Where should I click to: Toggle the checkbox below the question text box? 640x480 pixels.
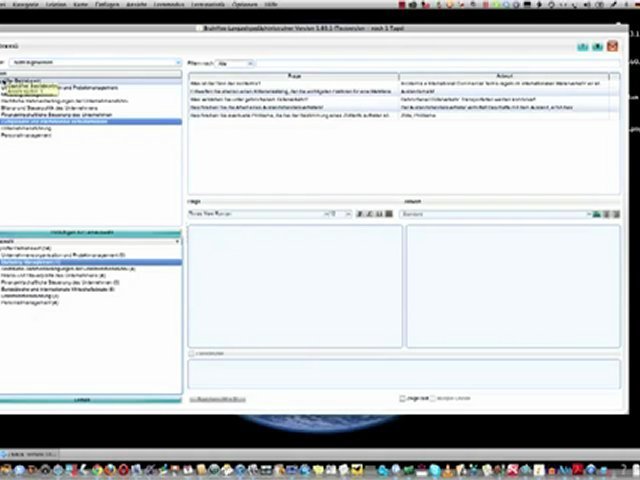tap(192, 353)
